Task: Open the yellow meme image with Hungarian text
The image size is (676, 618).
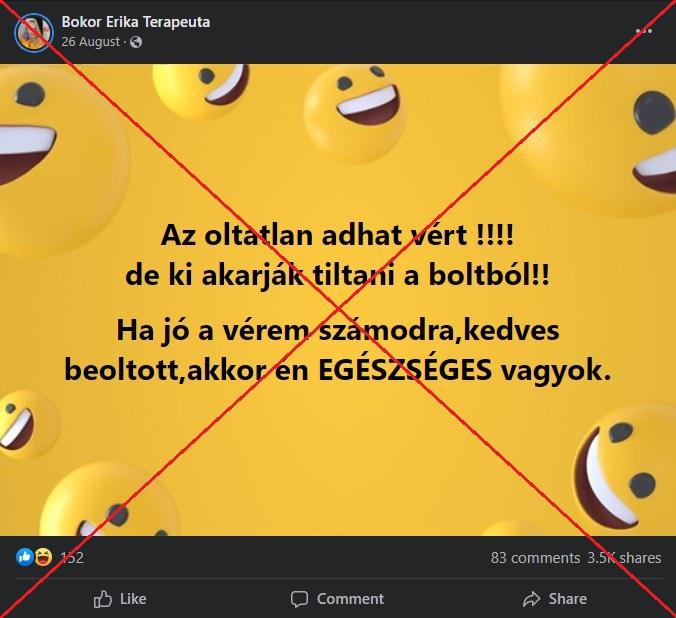Action: point(338,300)
